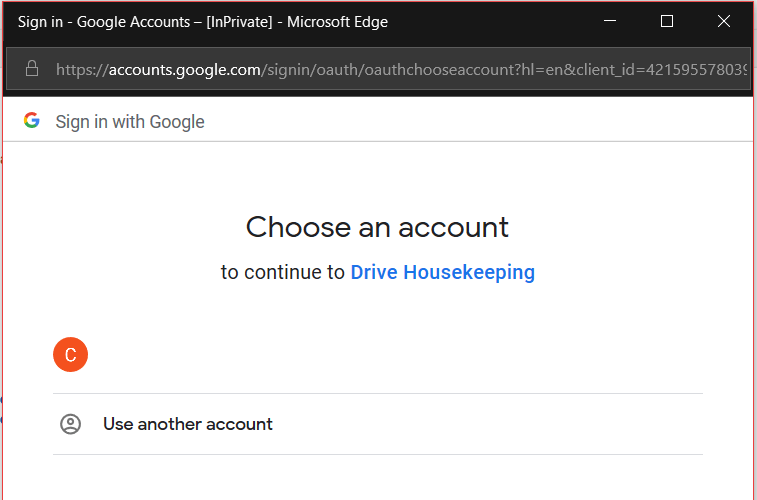Select the account with orange C avatar

pyautogui.click(x=378, y=355)
